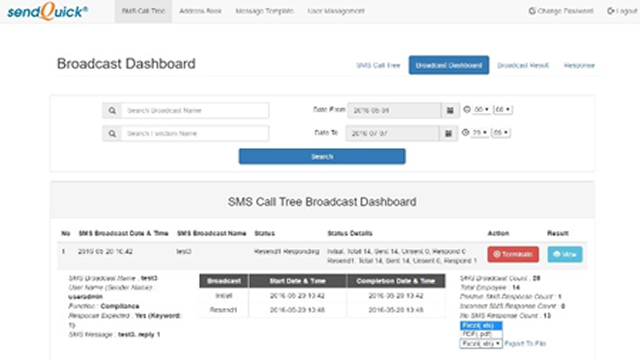Click the Change Password link
640x360 pixels.
click(561, 11)
